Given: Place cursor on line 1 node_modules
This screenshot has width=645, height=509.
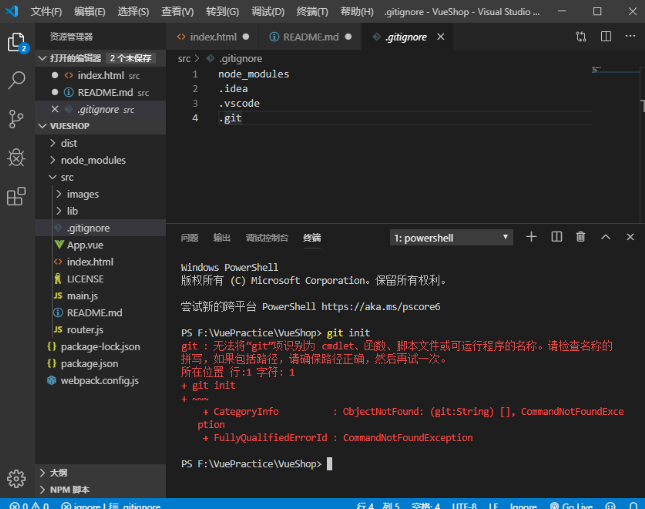Looking at the screenshot, I should click(x=253, y=74).
